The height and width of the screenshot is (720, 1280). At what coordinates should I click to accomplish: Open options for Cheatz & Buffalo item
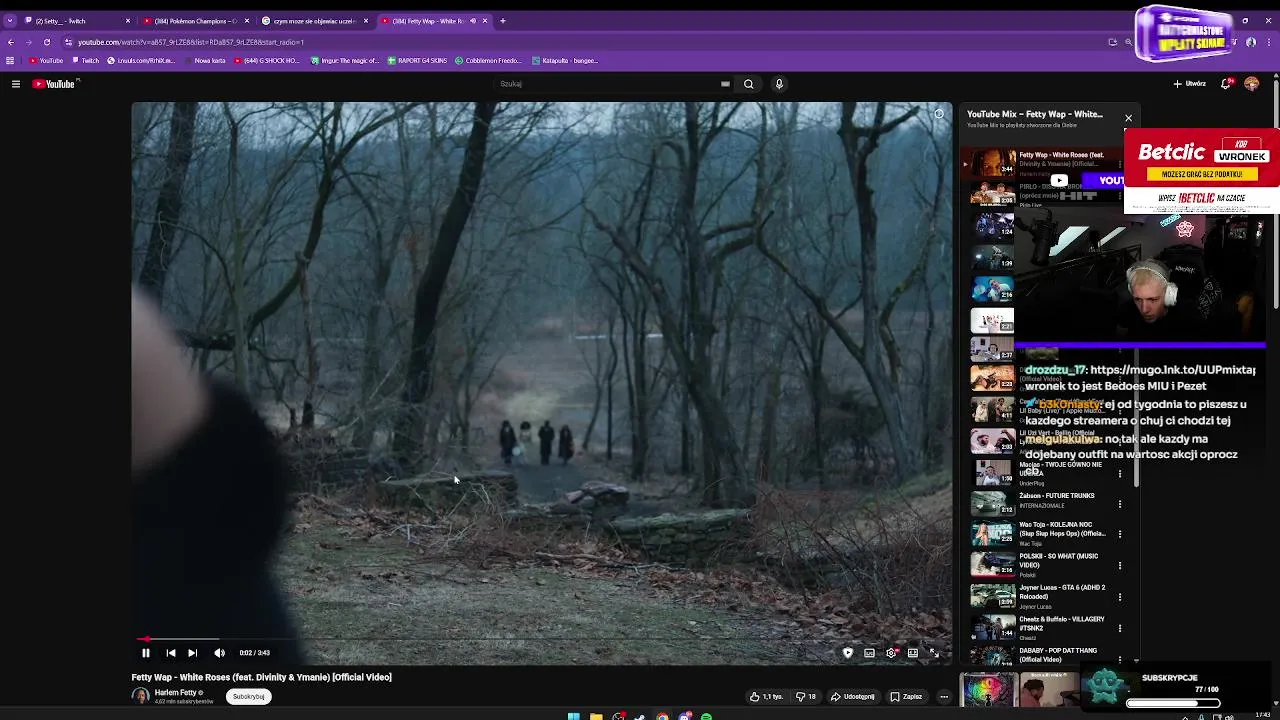click(1120, 628)
